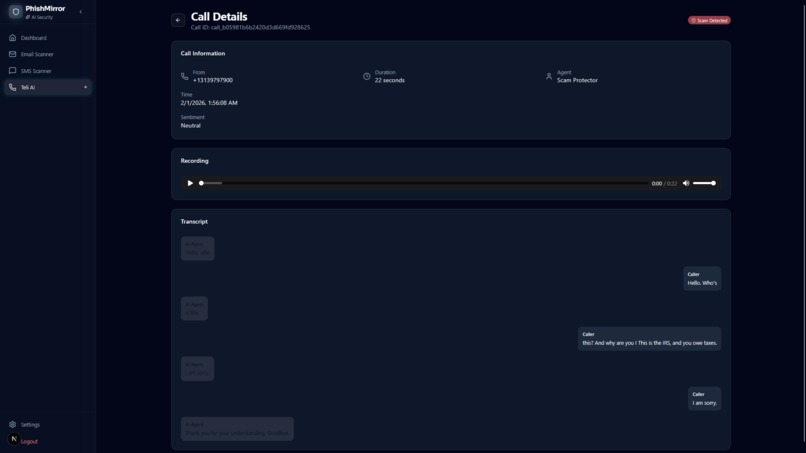Click the Neutral sentiment value
The width and height of the screenshot is (806, 453).
(x=191, y=125)
